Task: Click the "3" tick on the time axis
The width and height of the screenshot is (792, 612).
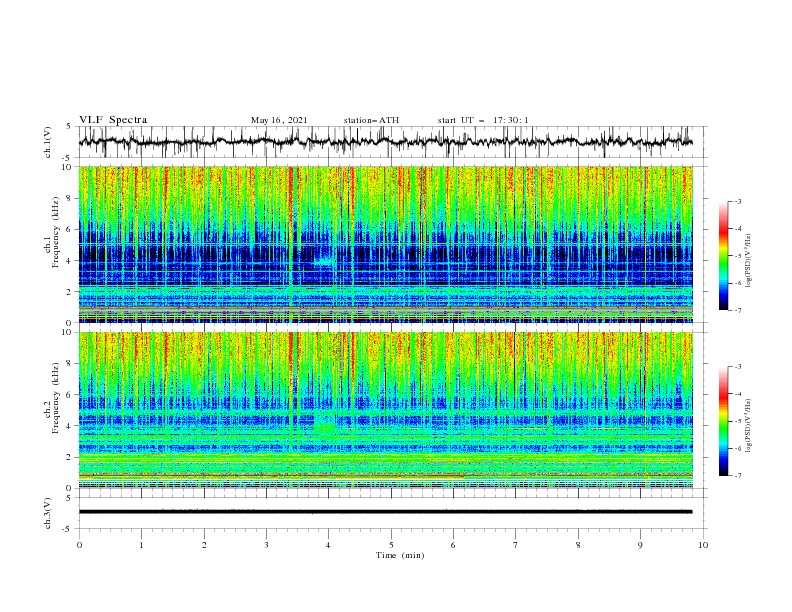Action: pyautogui.click(x=266, y=545)
